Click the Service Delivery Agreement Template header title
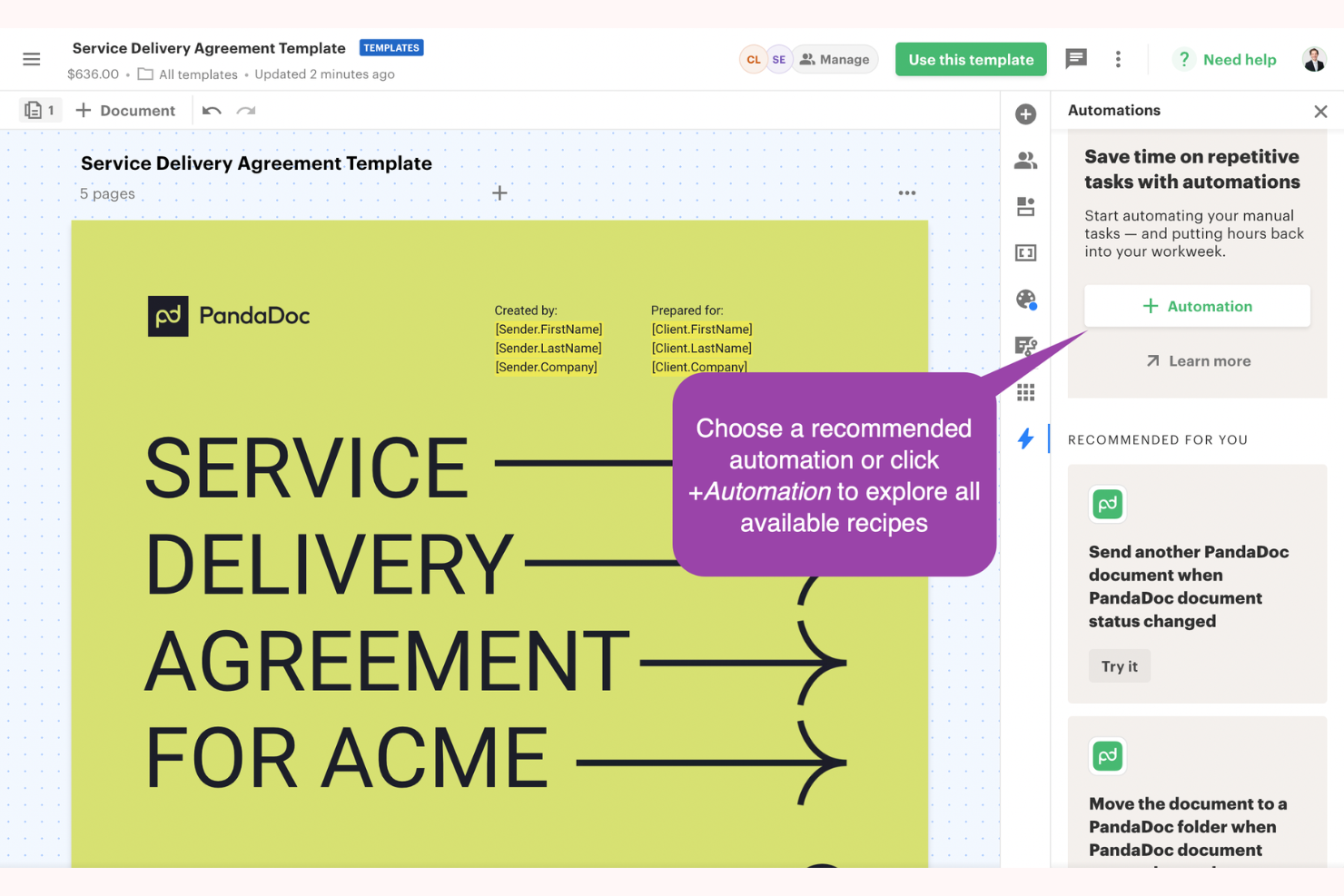The image size is (1344, 896). 209,48
